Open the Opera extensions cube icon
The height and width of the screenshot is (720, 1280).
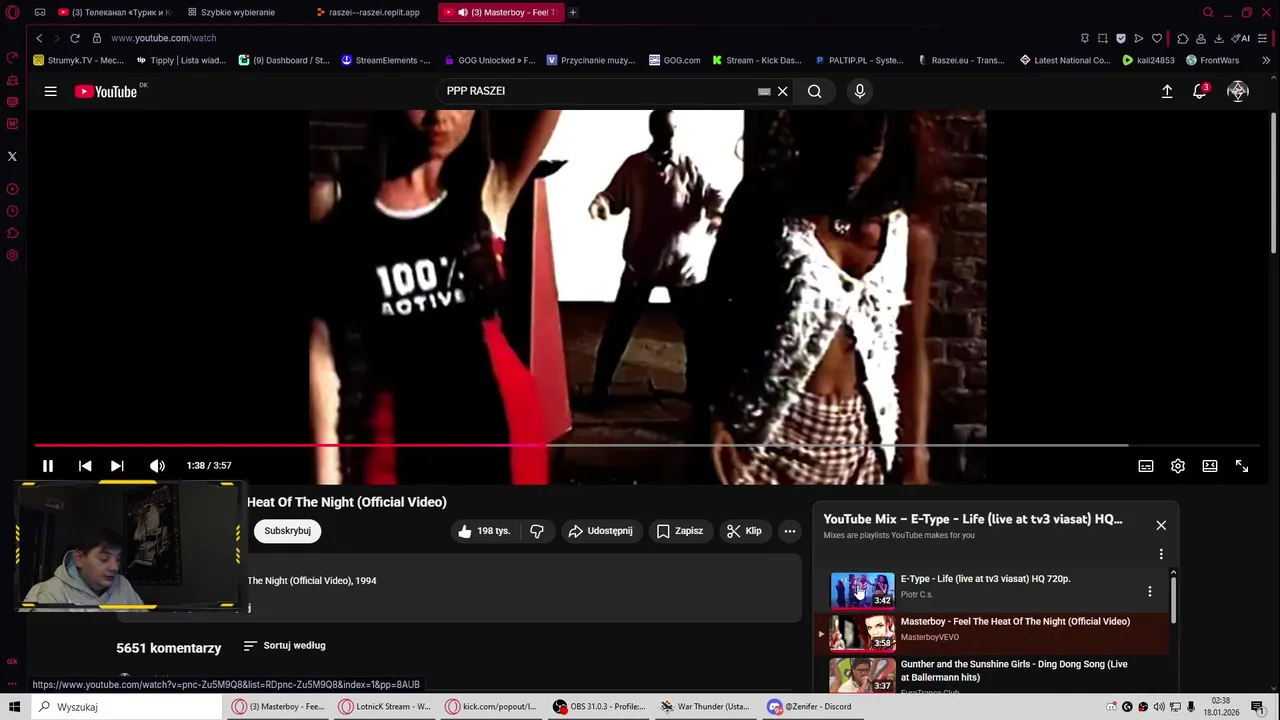tap(1183, 38)
